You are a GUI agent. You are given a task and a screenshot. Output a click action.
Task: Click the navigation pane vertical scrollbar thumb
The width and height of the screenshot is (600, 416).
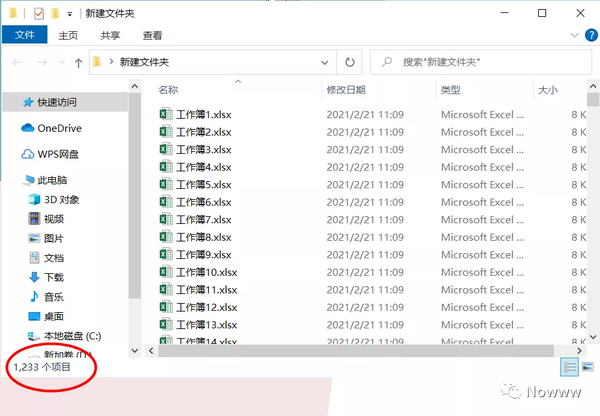(x=135, y=196)
